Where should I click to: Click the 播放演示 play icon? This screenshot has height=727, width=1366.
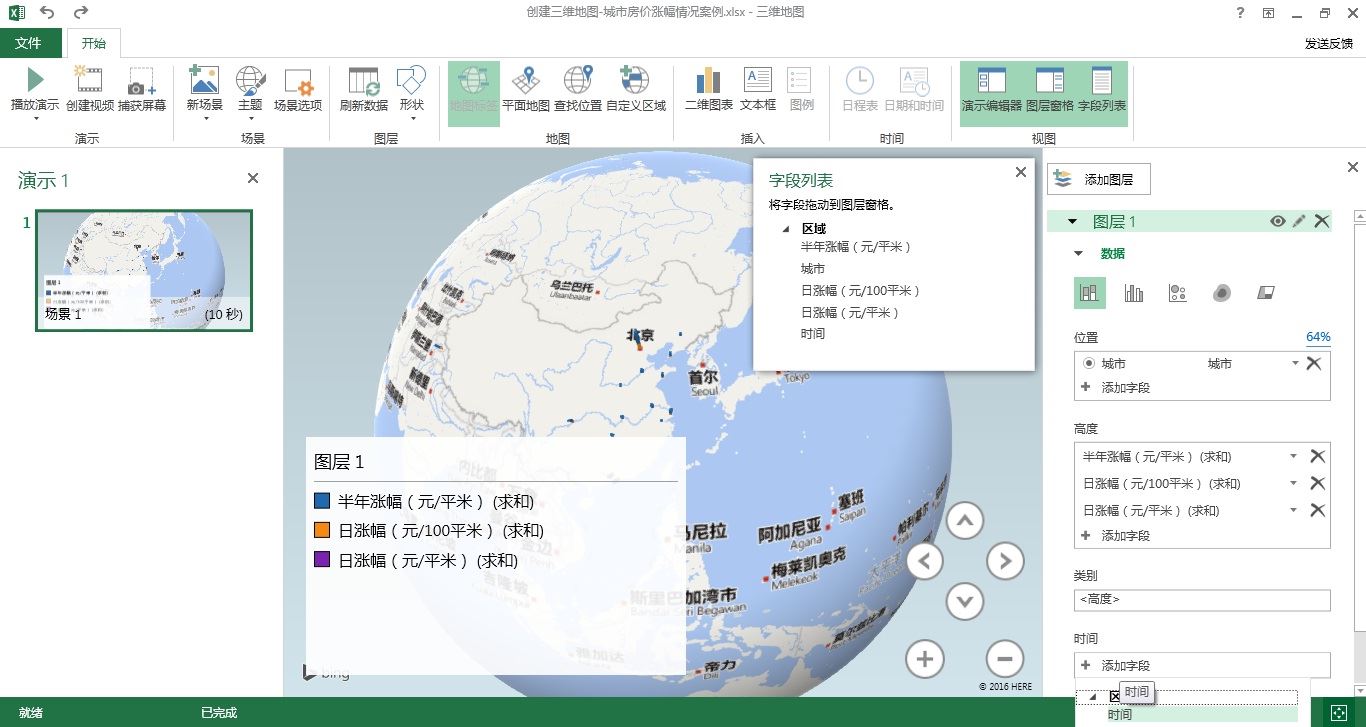pyautogui.click(x=35, y=80)
